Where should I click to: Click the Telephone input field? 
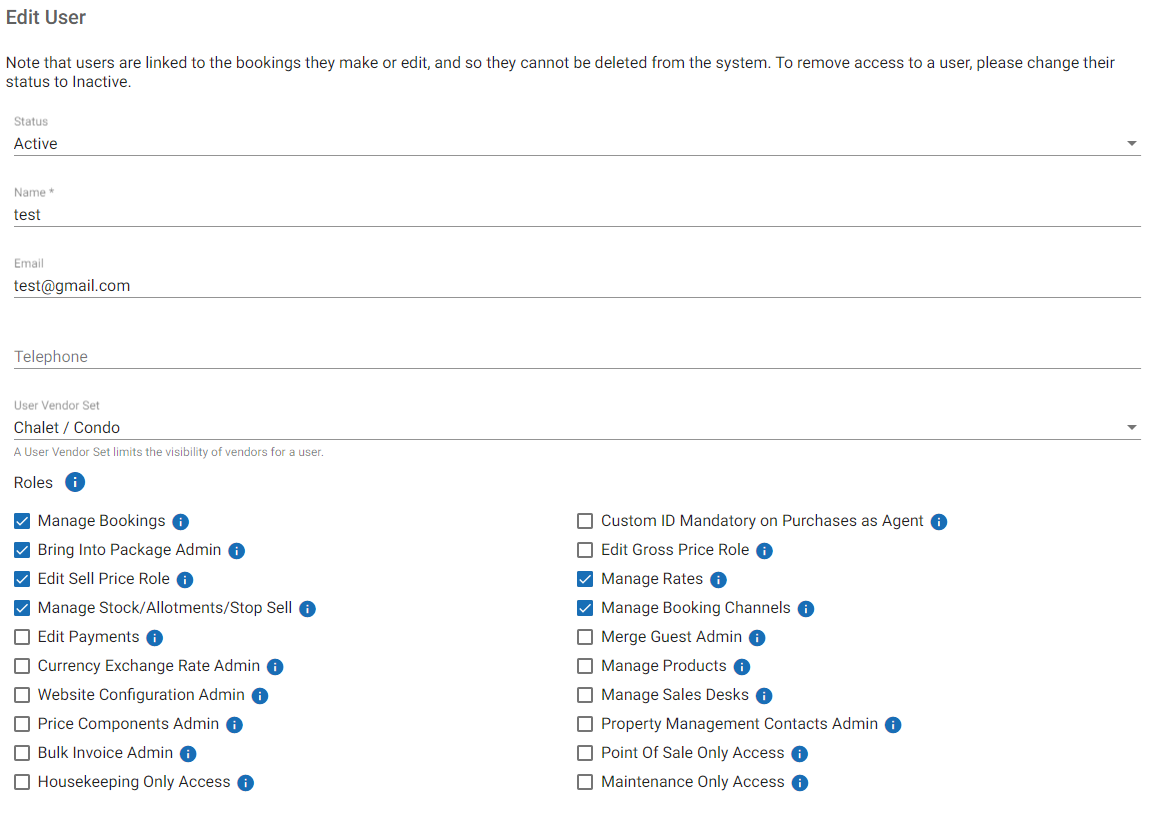pyautogui.click(x=576, y=357)
